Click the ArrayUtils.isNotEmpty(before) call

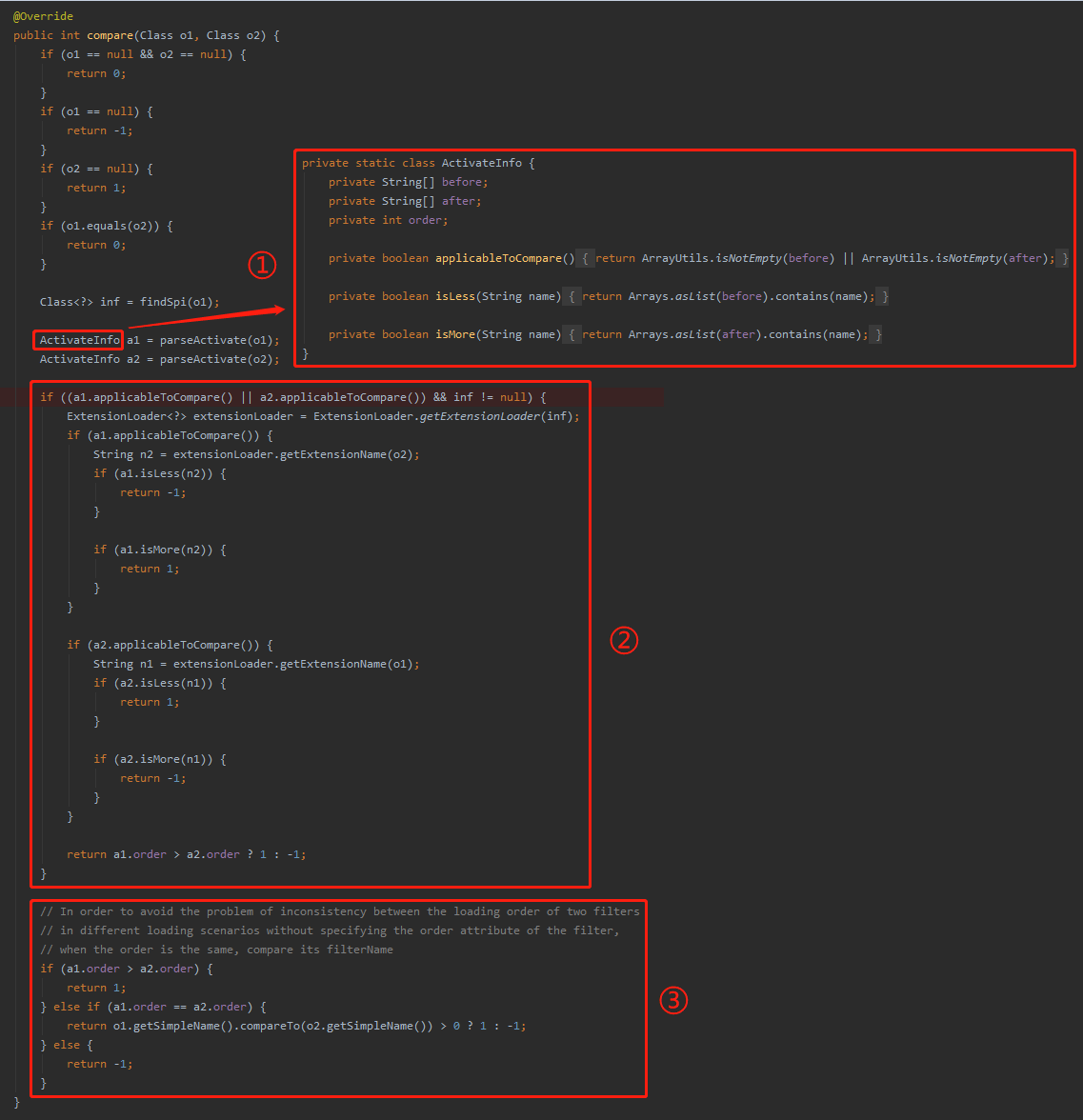coord(738,259)
